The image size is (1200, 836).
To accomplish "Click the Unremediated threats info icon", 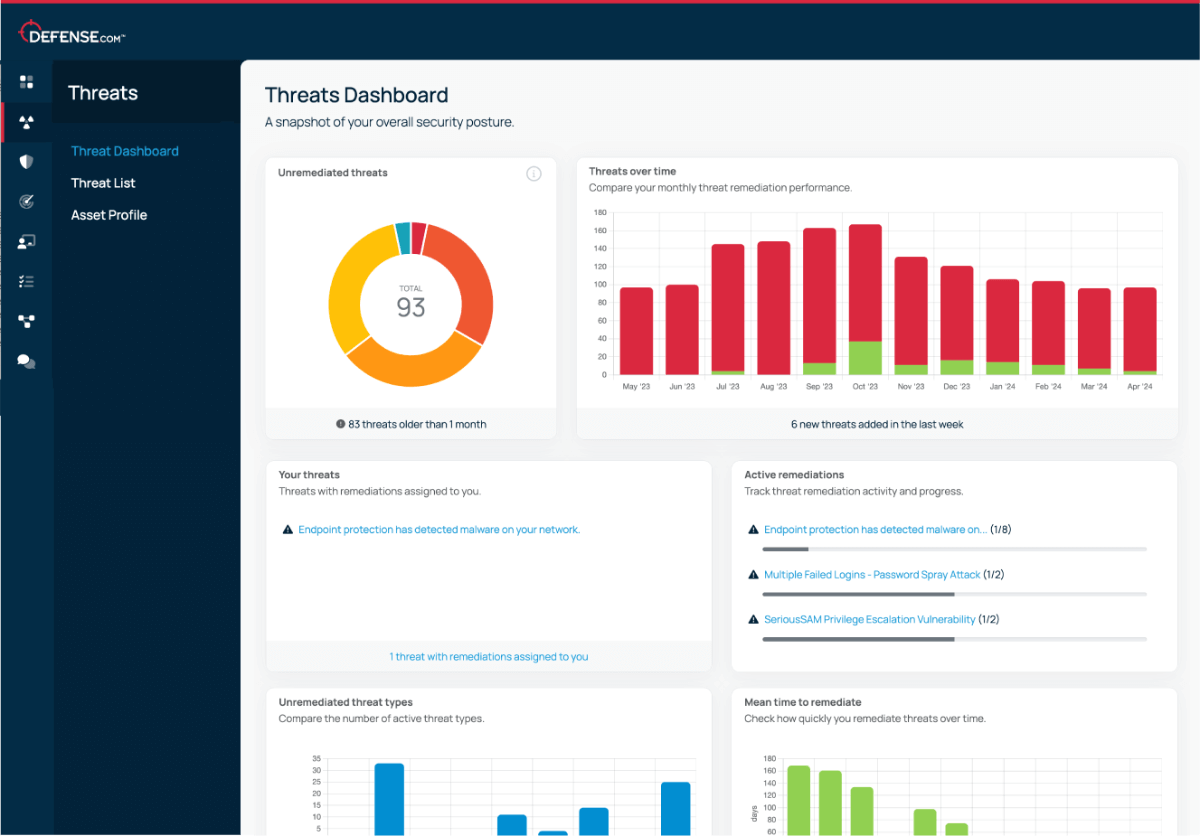I will (534, 174).
